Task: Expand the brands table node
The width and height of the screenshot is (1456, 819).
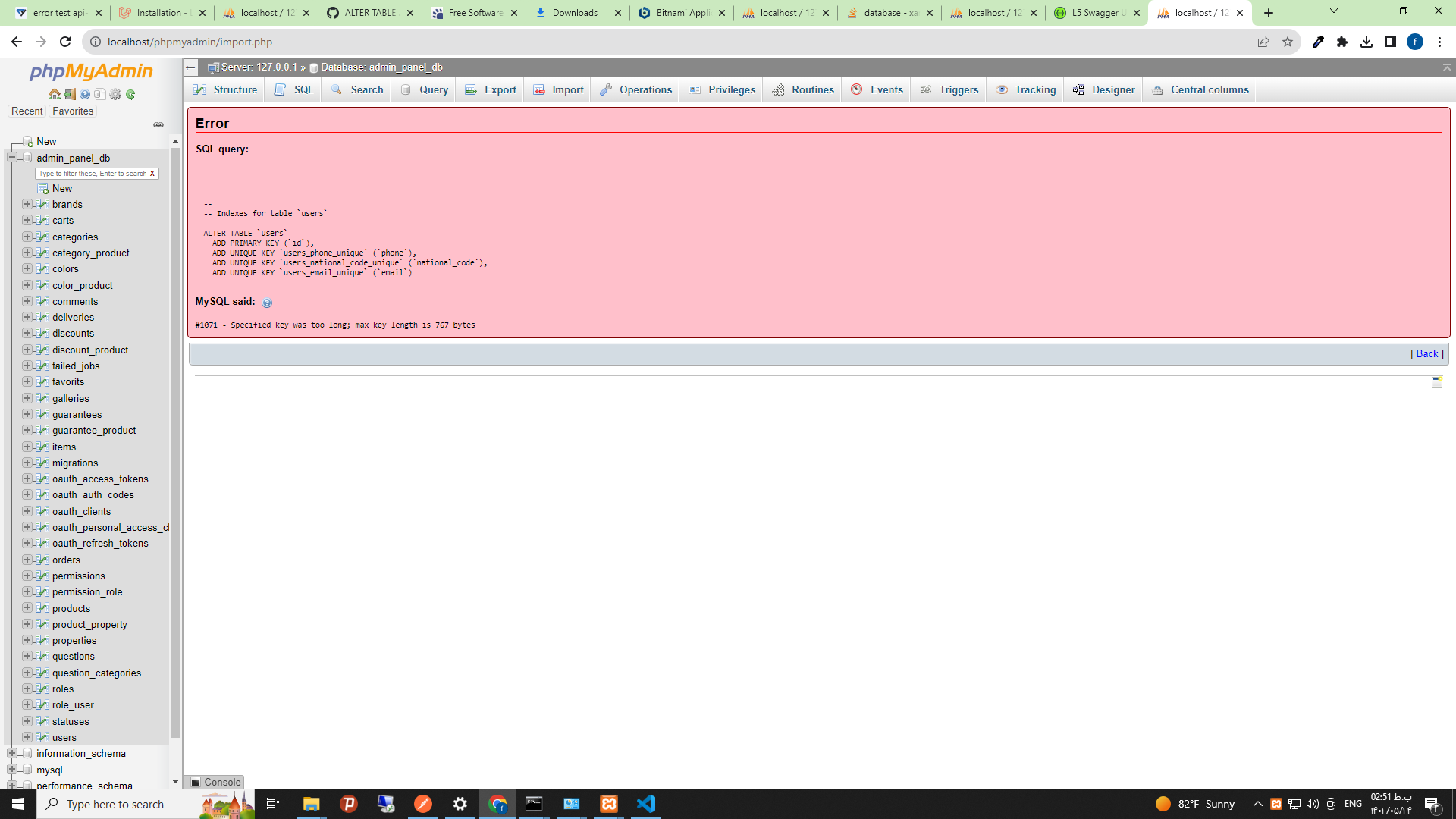Action: (x=27, y=204)
